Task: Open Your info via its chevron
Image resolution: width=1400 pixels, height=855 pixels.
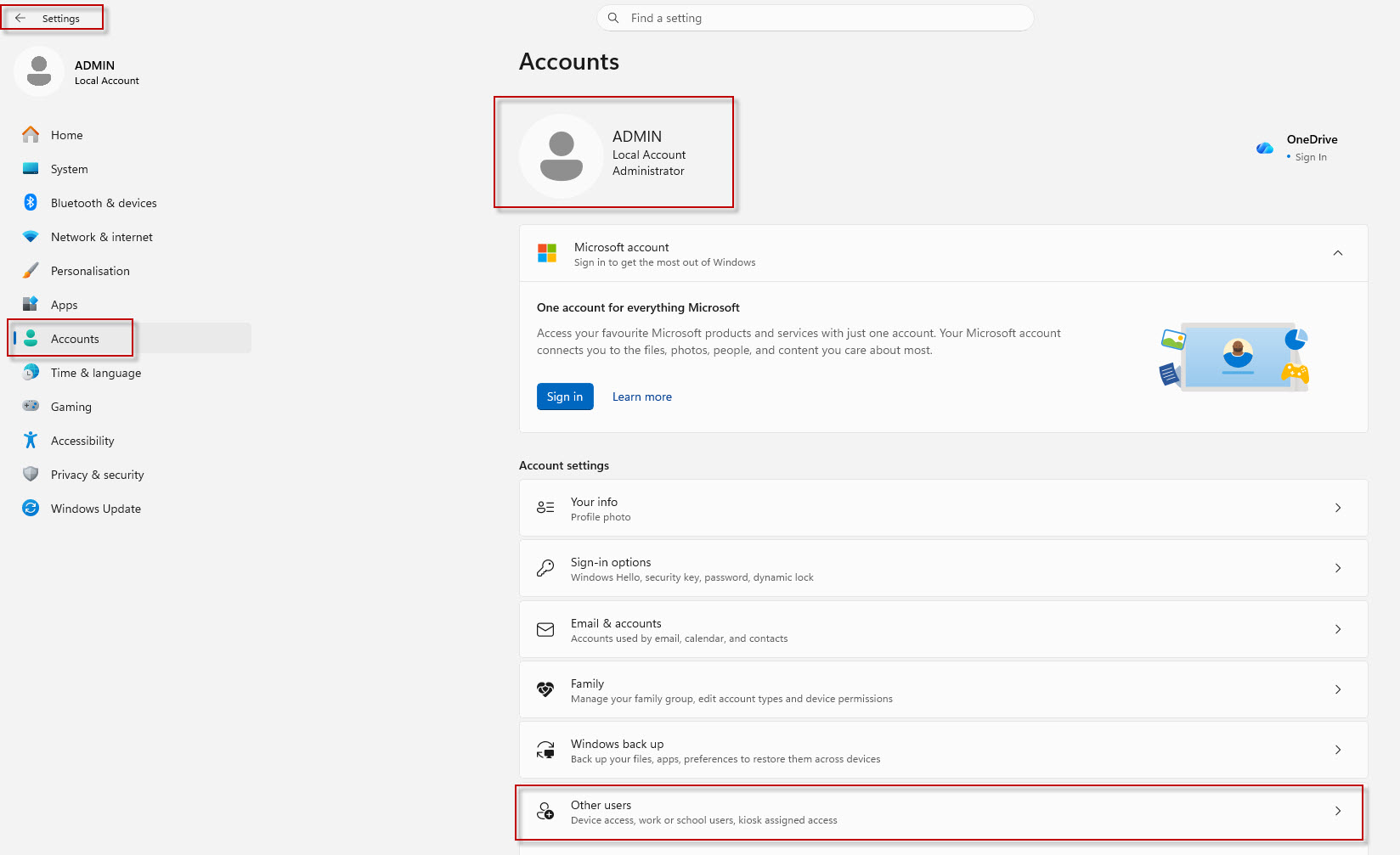Action: [1338, 508]
